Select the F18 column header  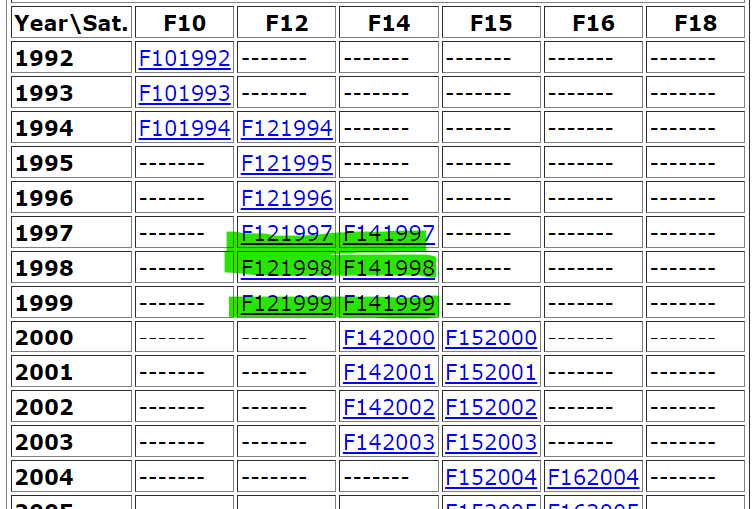(x=695, y=22)
